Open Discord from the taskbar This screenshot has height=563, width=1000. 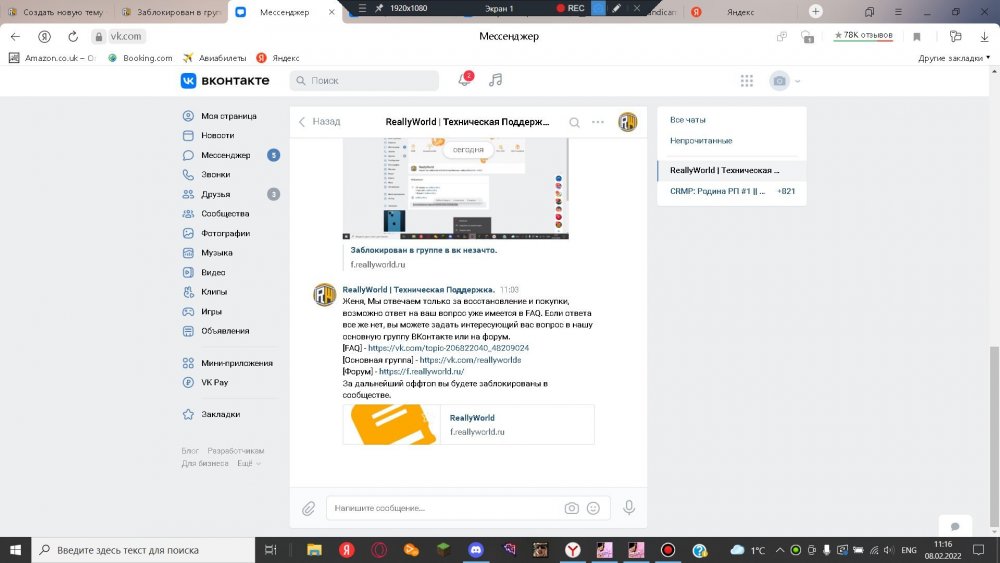[x=476, y=550]
